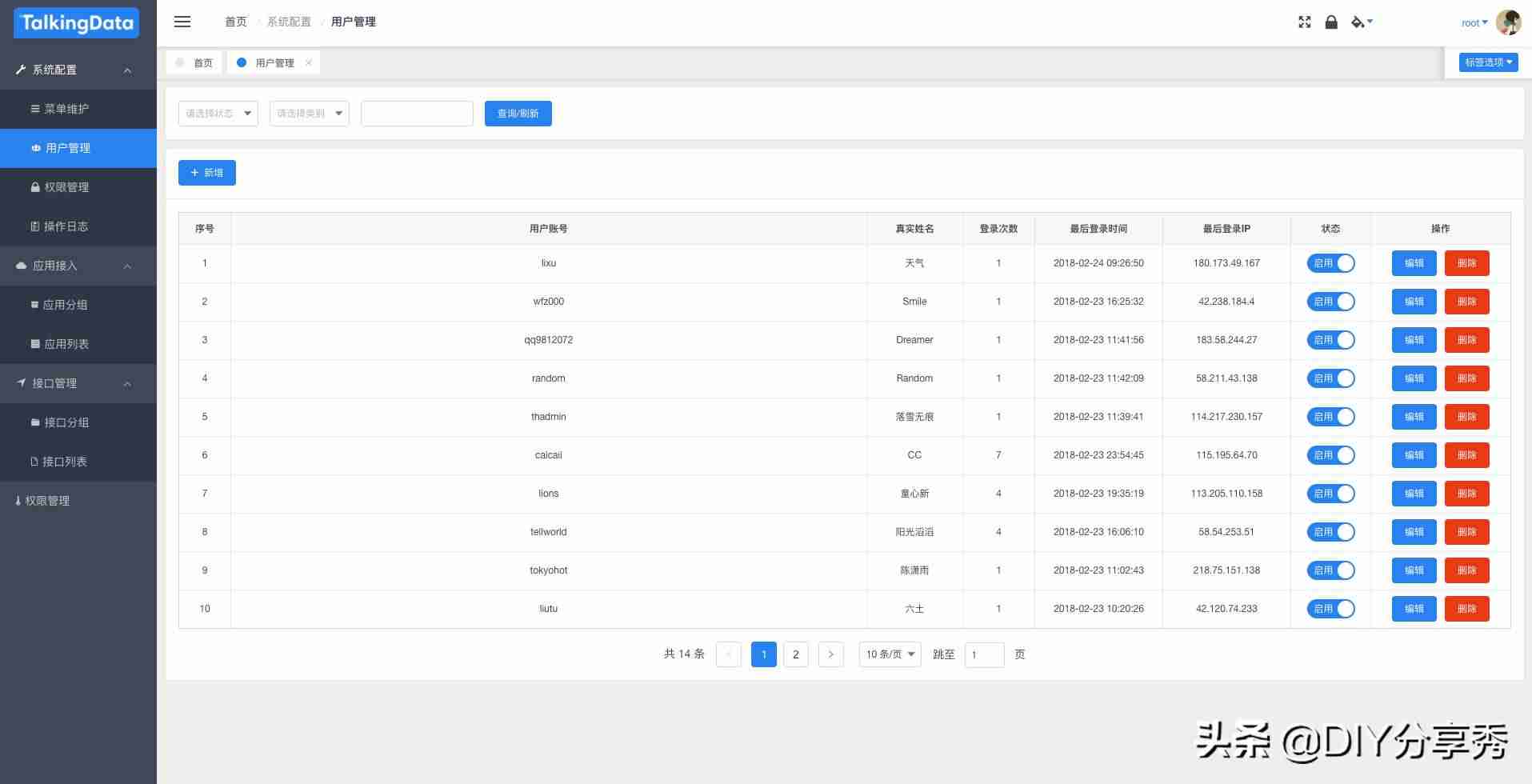Open the 标签选项 dropdown button
This screenshot has height=784, width=1532.
pyautogui.click(x=1489, y=62)
